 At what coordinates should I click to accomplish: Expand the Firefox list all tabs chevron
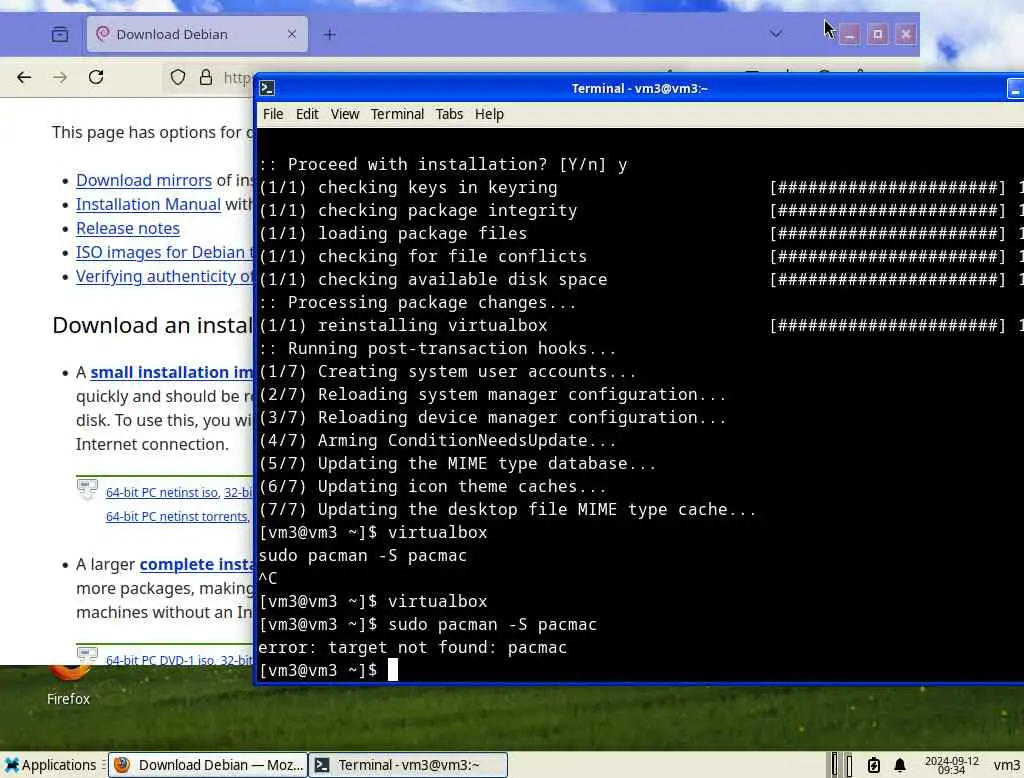point(775,34)
